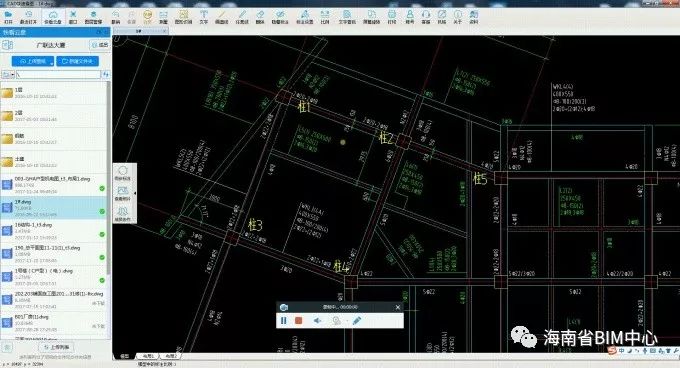Open annotation settings toolbar icon
The width and height of the screenshot is (680, 368).
click(304, 17)
